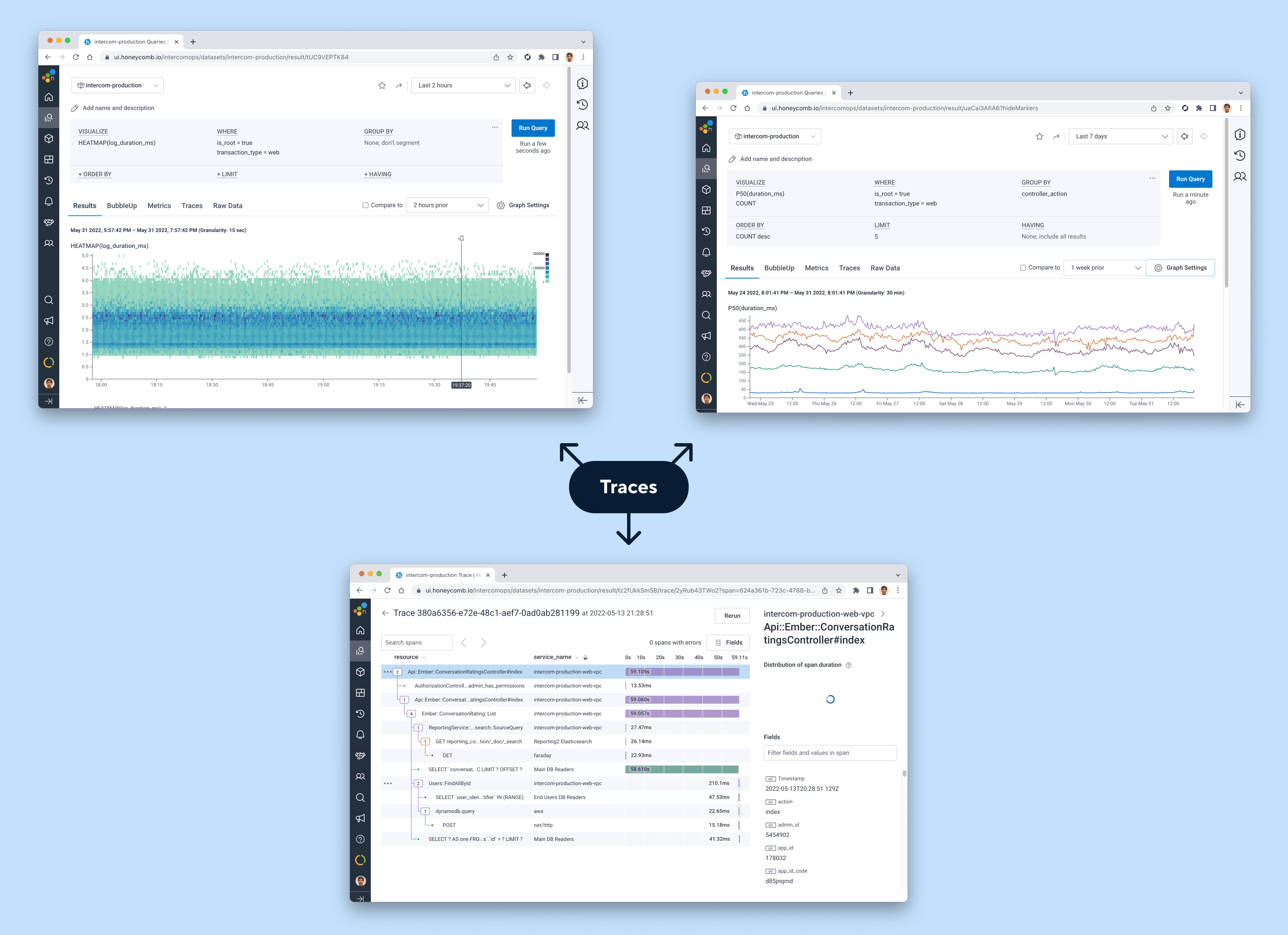Screen dimensions: 1288x935
Task: Click the query history icon beside the heatmap window
Action: pyautogui.click(x=582, y=105)
